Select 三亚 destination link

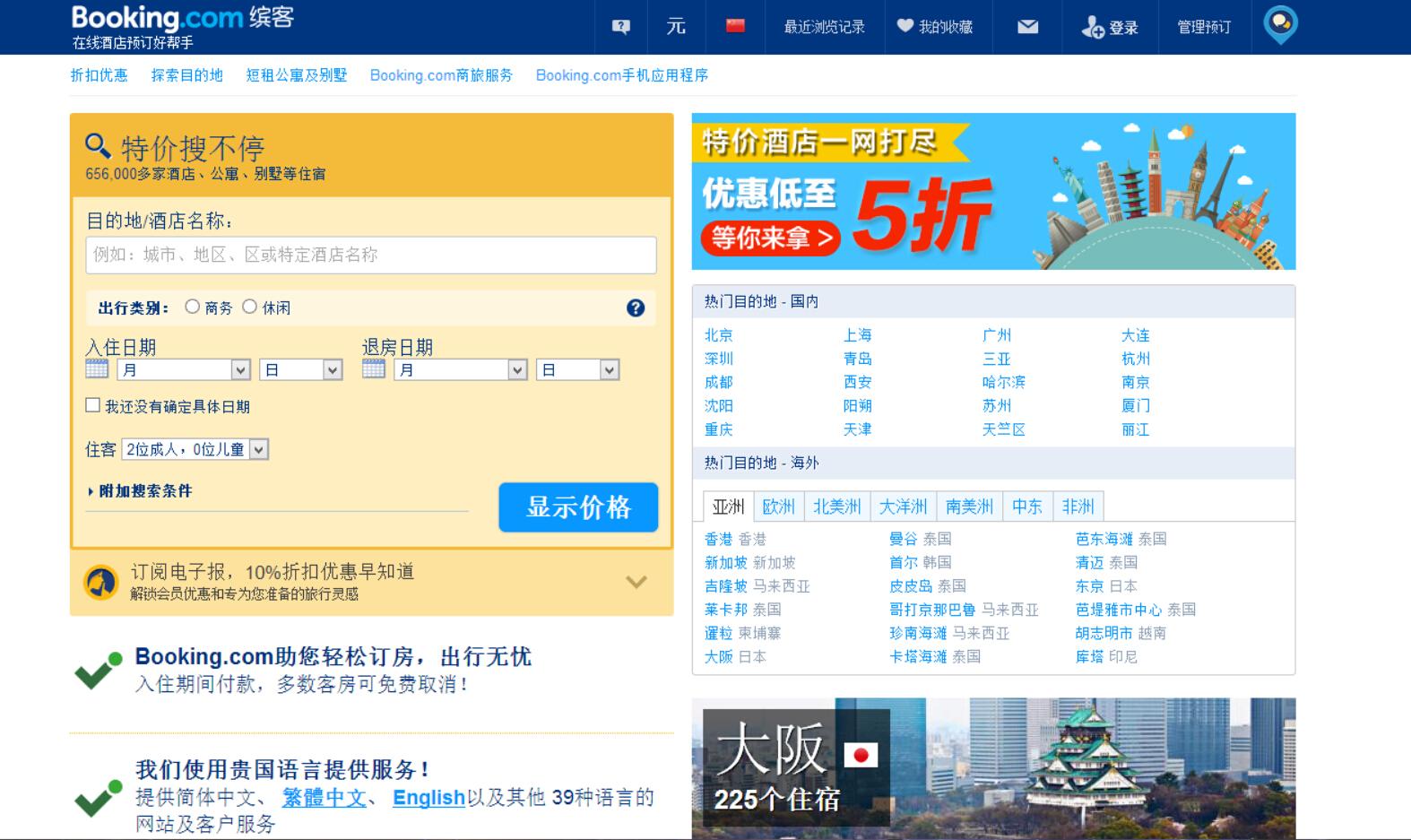pyautogui.click(x=997, y=359)
